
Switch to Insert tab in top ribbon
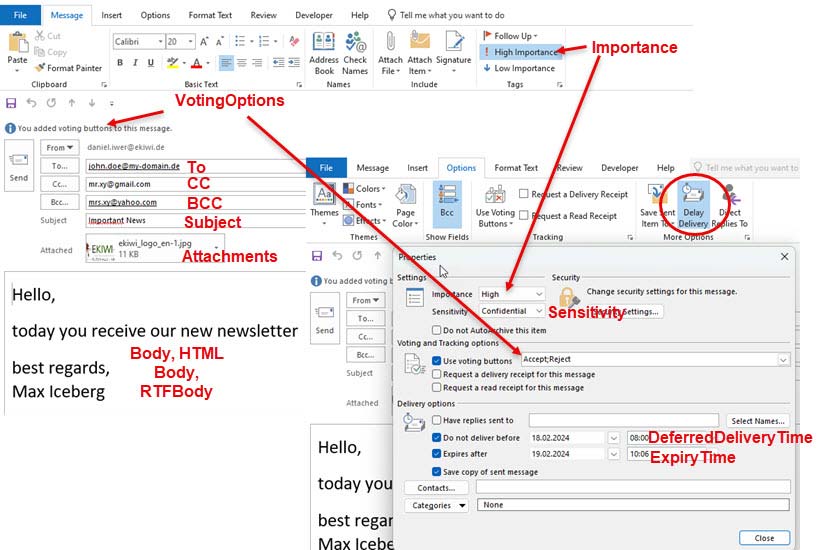(111, 15)
